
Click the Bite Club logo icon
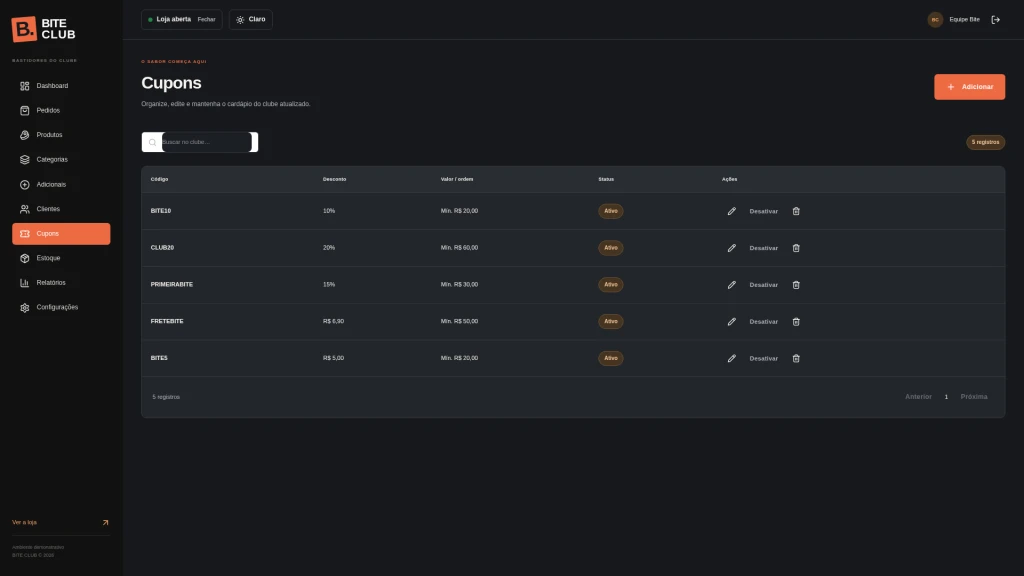(24, 29)
